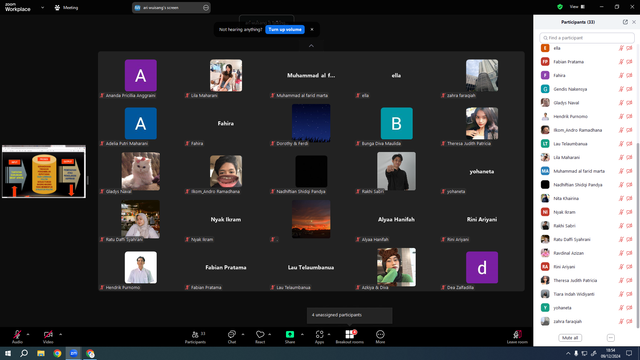Click Ananda Pricilla Anggraini's video tile
Image resolution: width=640 pixels, height=360 pixels.
pos(140,76)
